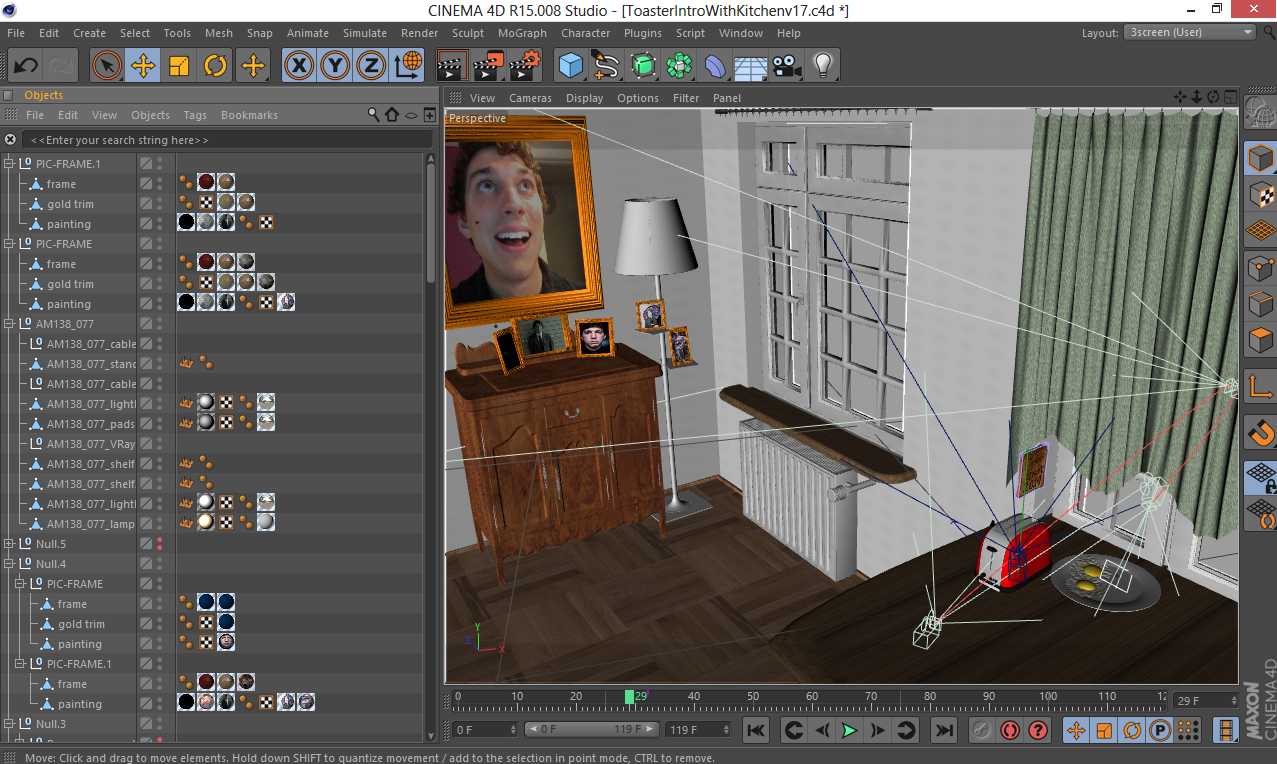
Task: Click the Camera object icon
Action: pos(786,66)
